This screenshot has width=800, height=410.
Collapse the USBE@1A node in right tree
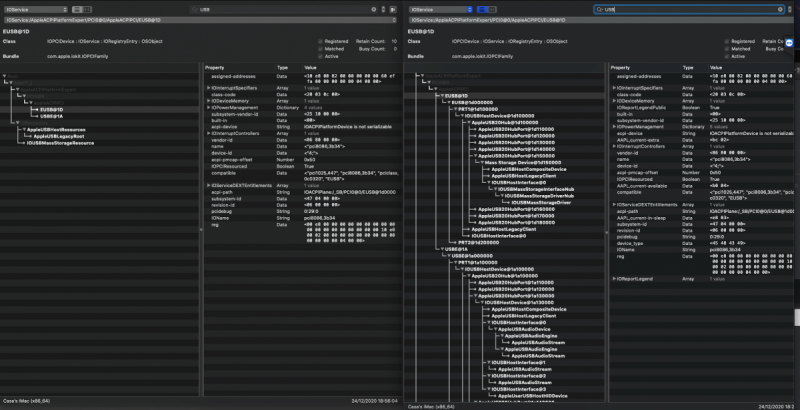point(442,249)
